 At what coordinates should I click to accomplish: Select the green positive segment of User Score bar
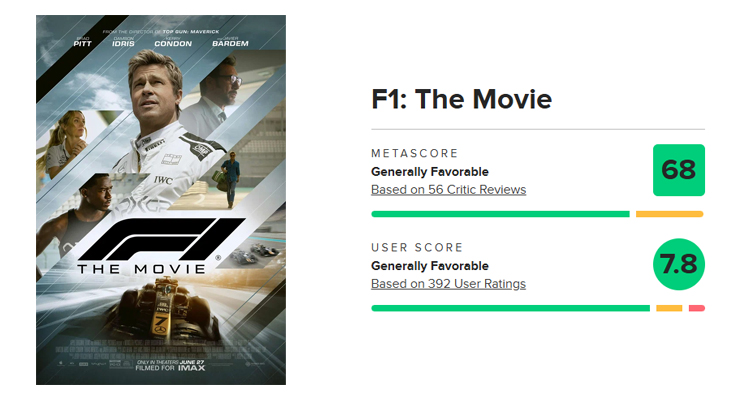[510, 308]
